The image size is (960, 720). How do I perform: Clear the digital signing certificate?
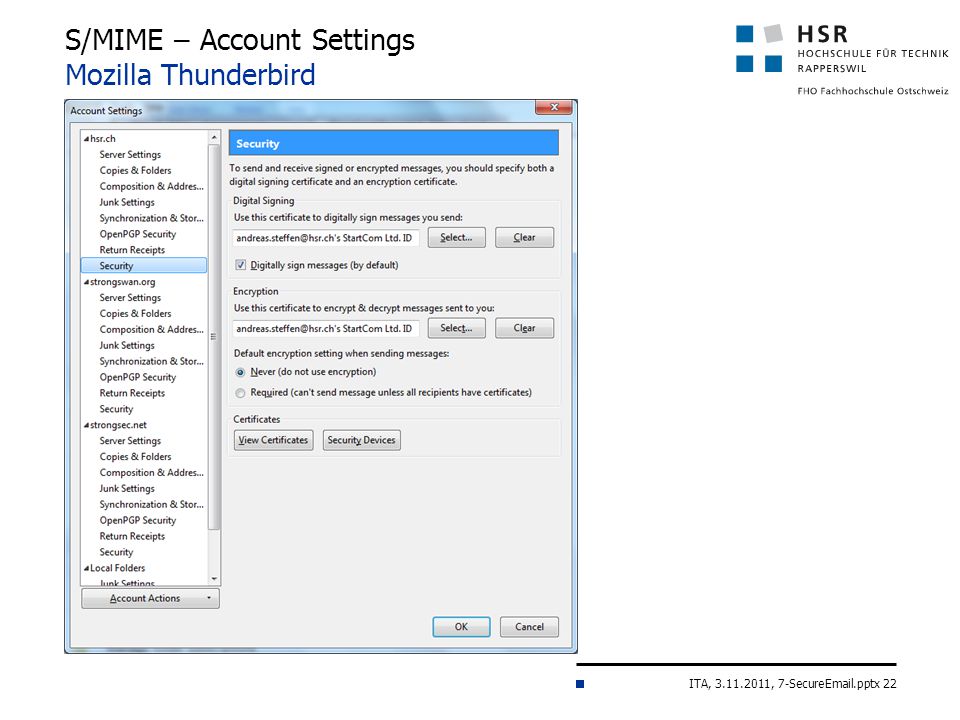[524, 238]
